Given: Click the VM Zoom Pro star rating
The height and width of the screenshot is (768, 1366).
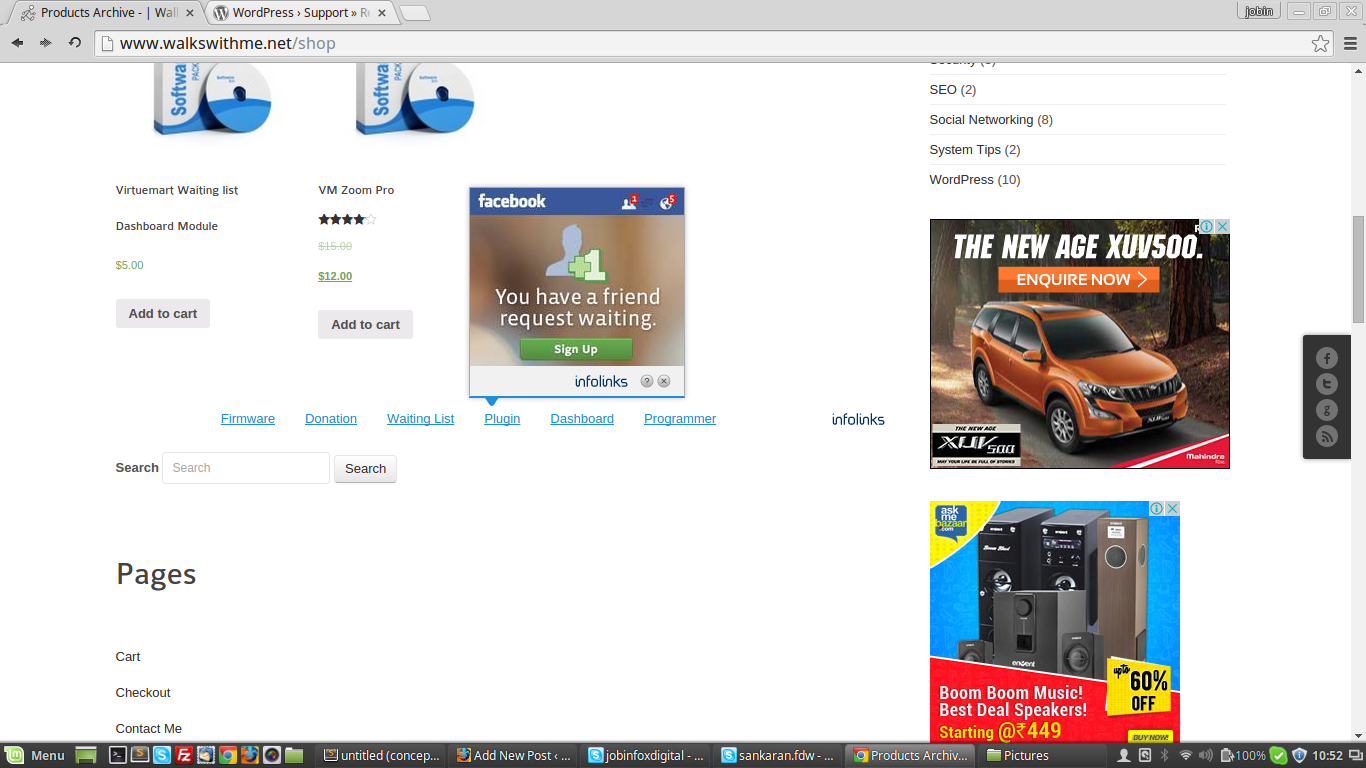Looking at the screenshot, I should 347,219.
